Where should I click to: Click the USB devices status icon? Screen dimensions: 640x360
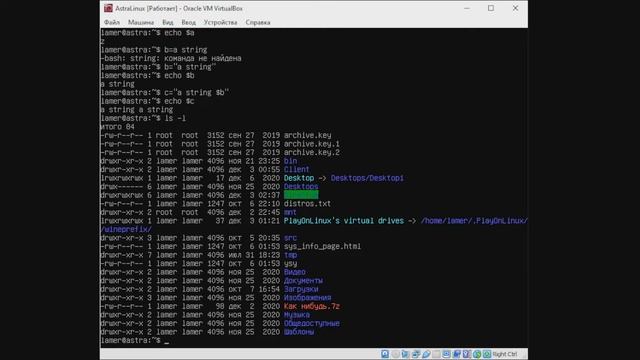pos(426,354)
